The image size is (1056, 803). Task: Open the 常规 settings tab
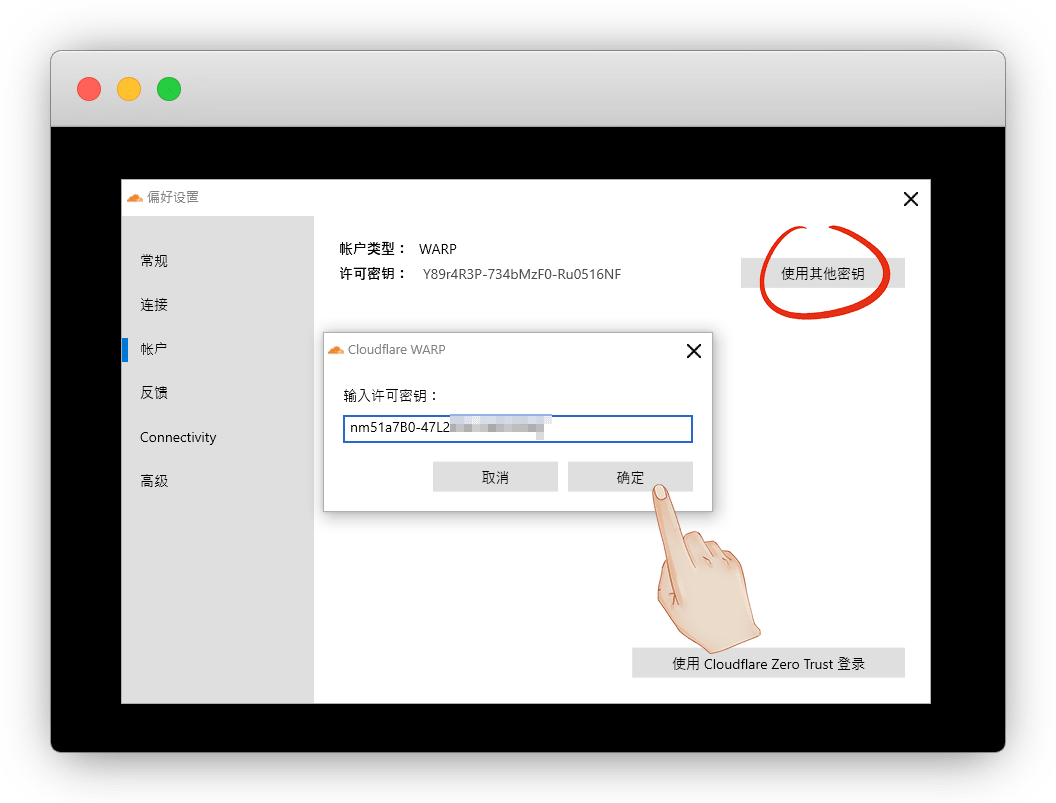pyautogui.click(x=154, y=261)
